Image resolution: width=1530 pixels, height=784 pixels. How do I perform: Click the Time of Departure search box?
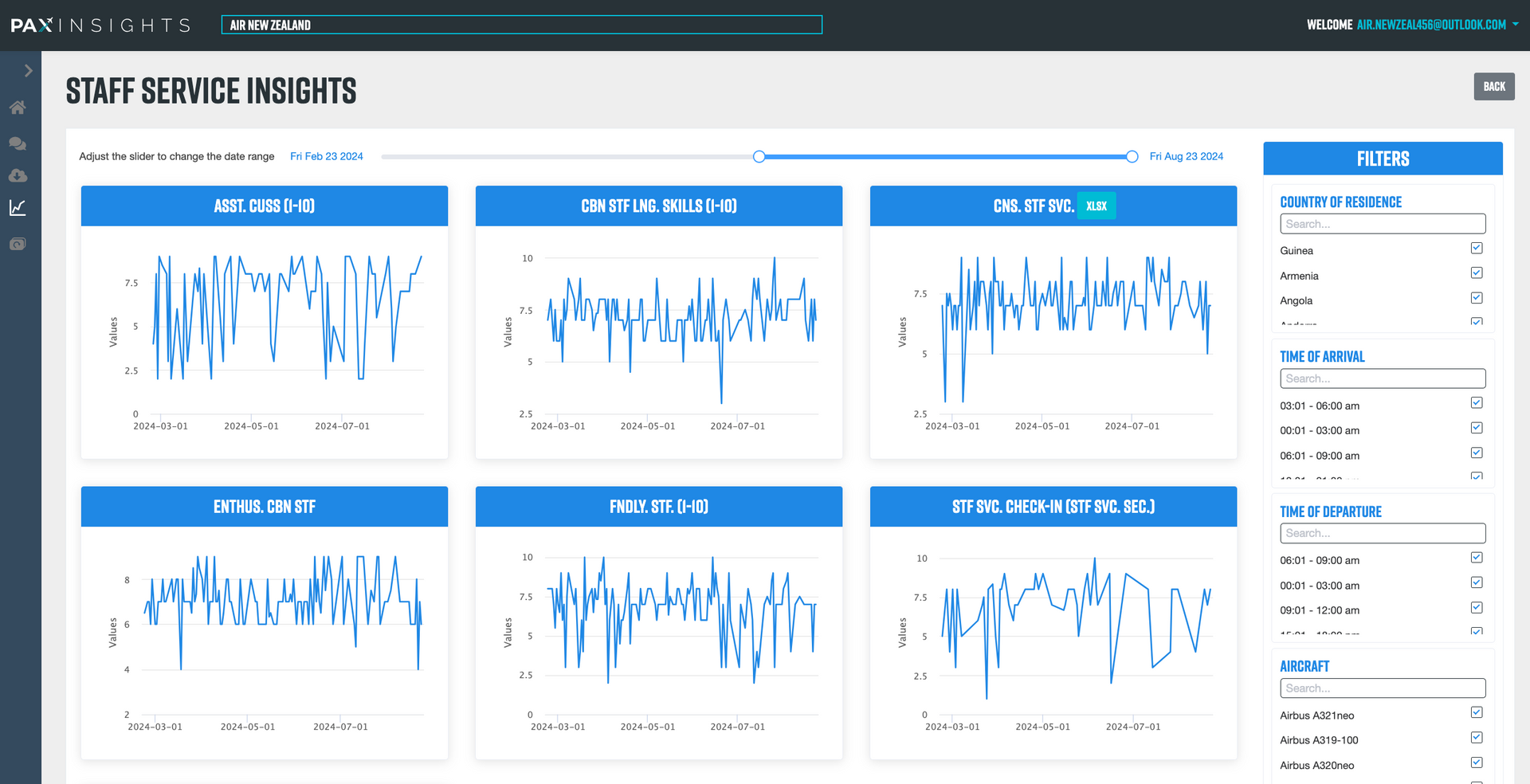[x=1382, y=533]
